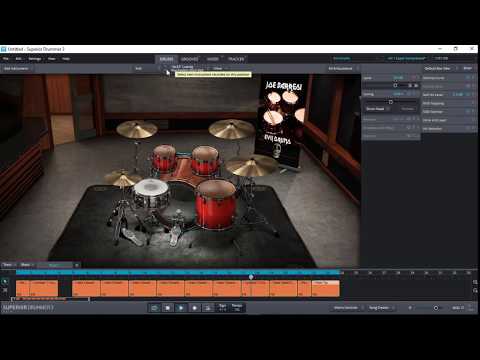Select the ride cymbal
This screenshot has height=360, width=480.
[x=251, y=166]
